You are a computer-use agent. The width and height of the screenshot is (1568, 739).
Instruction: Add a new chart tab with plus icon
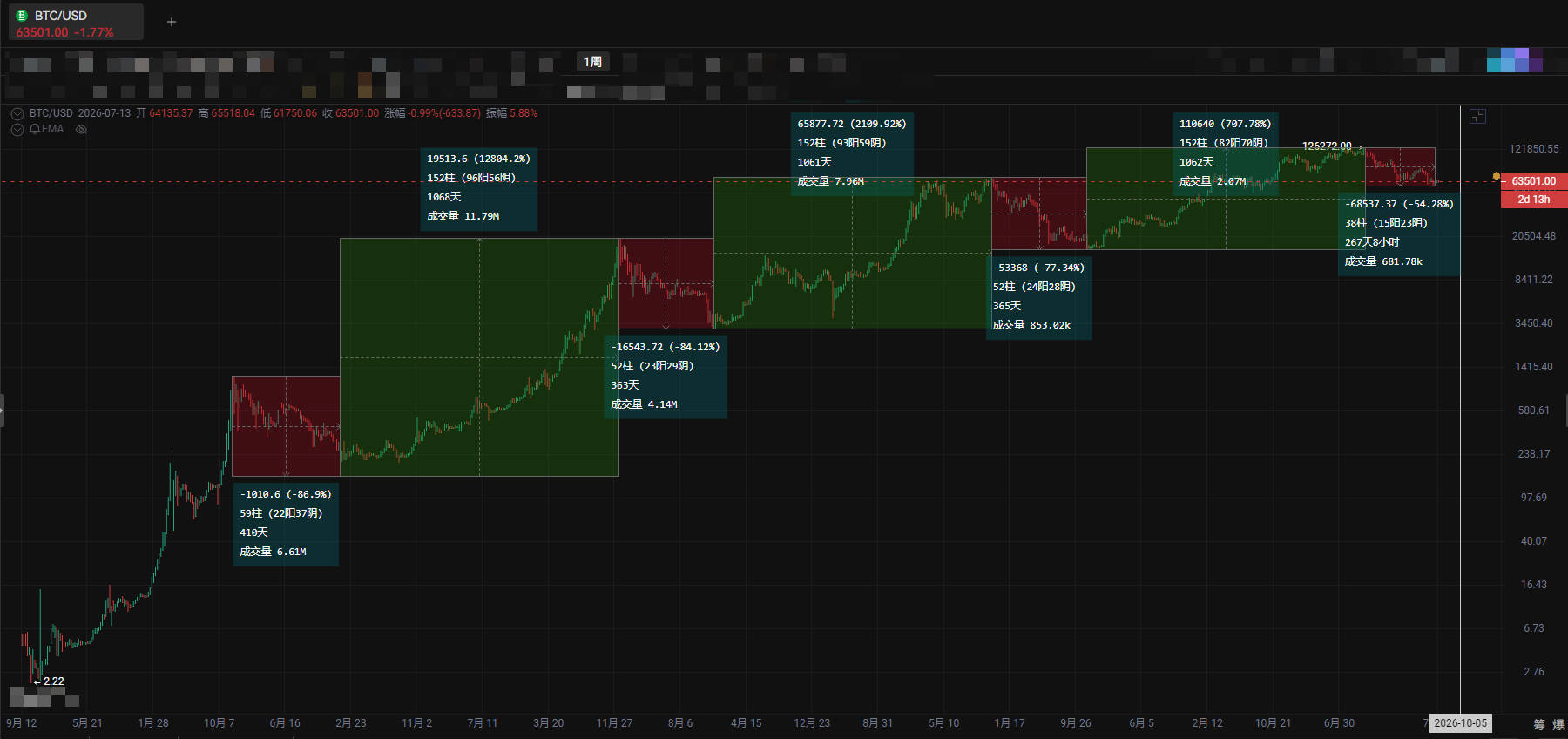click(172, 22)
